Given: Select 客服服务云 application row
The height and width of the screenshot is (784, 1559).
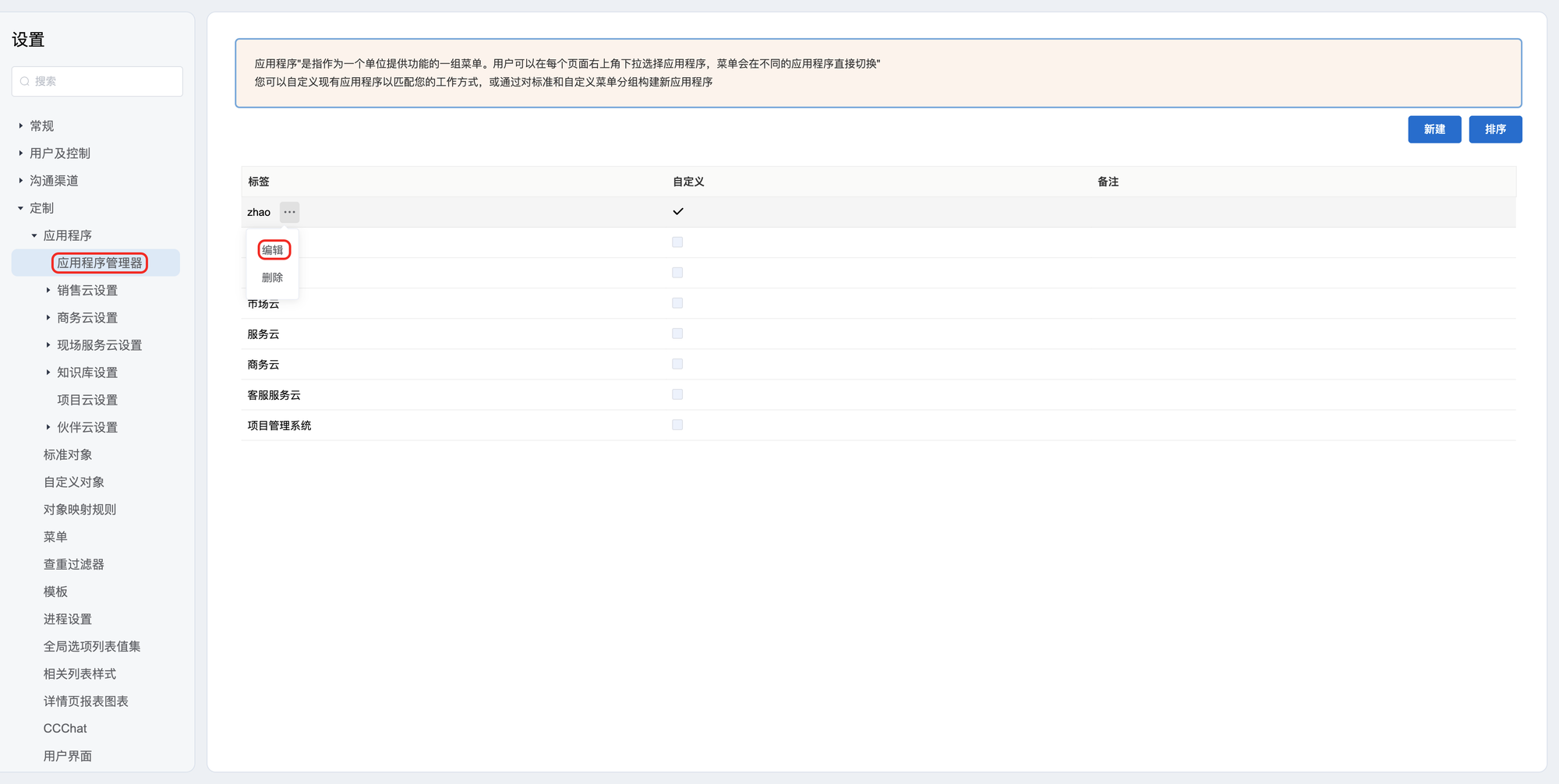Looking at the screenshot, I should [x=274, y=395].
